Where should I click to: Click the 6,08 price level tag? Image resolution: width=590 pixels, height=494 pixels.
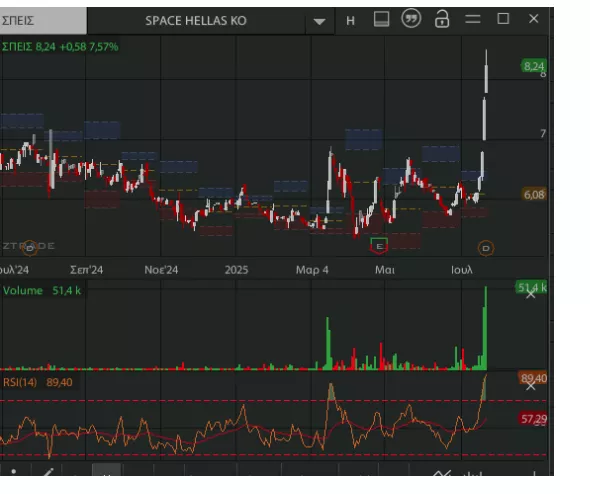tap(534, 195)
